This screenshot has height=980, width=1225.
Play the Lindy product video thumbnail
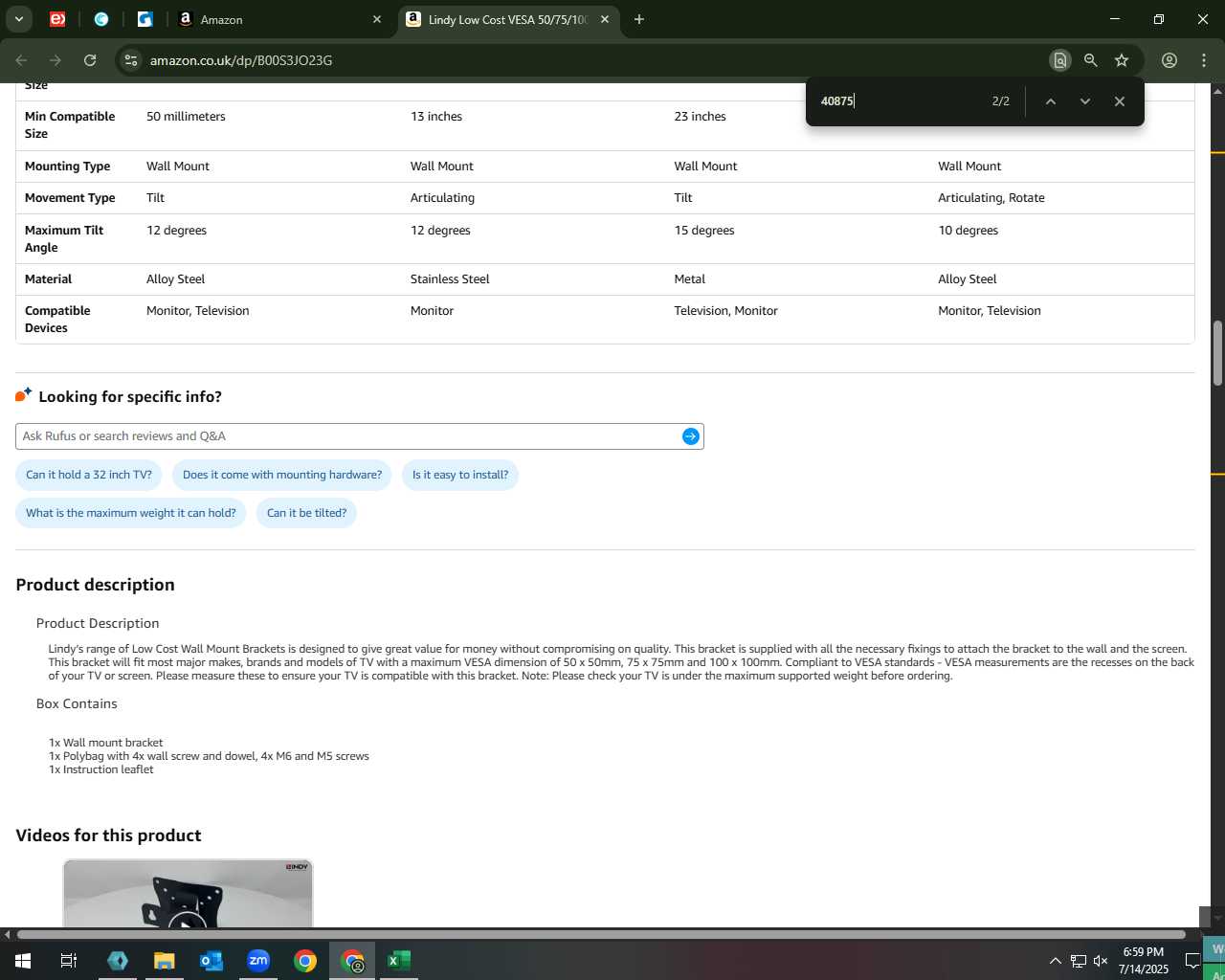tap(188, 894)
